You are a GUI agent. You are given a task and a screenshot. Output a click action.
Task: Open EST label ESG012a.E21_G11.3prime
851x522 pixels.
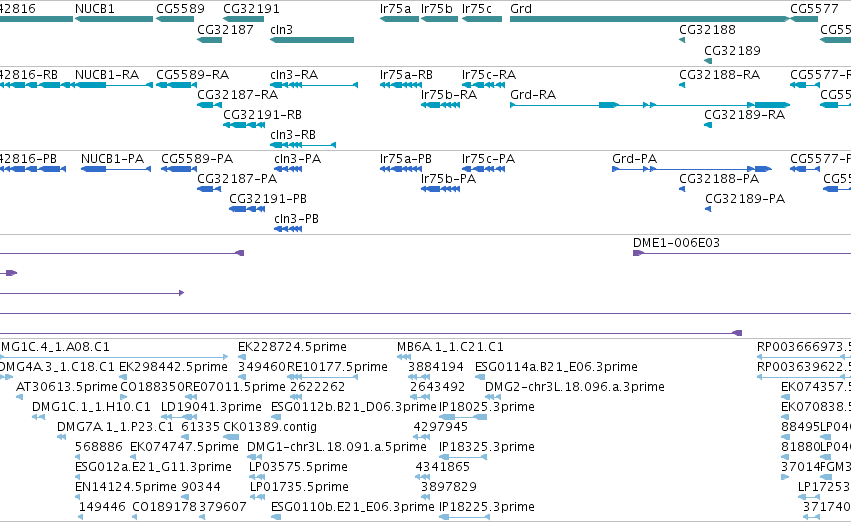click(153, 467)
